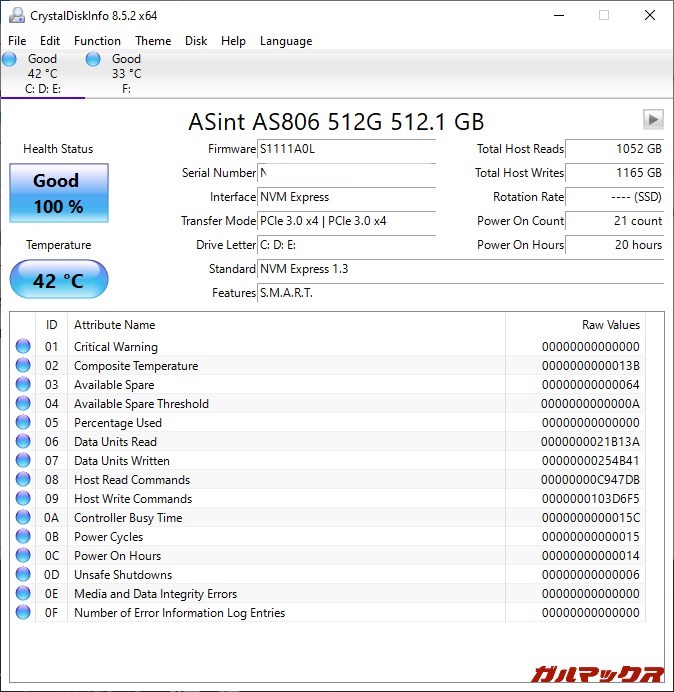Open the Language menu
This screenshot has height=692, width=674.
[x=286, y=41]
